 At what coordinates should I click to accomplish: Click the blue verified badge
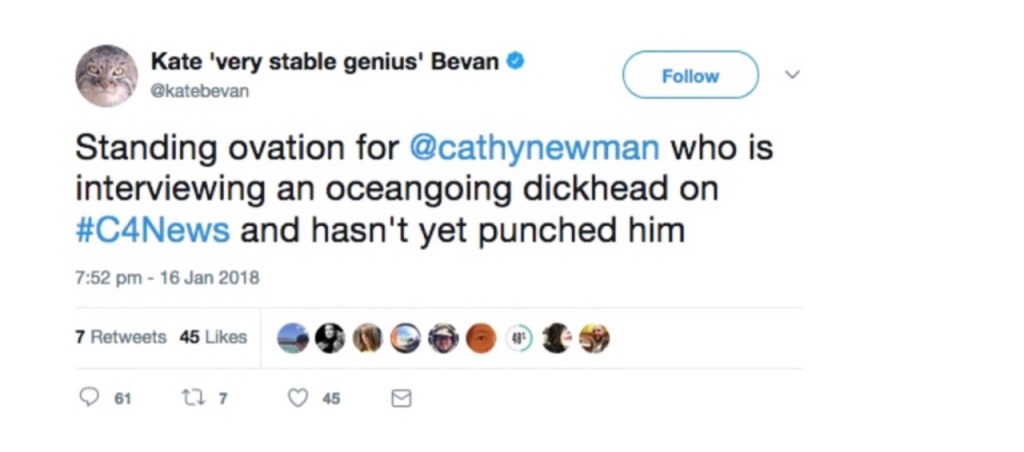click(516, 61)
